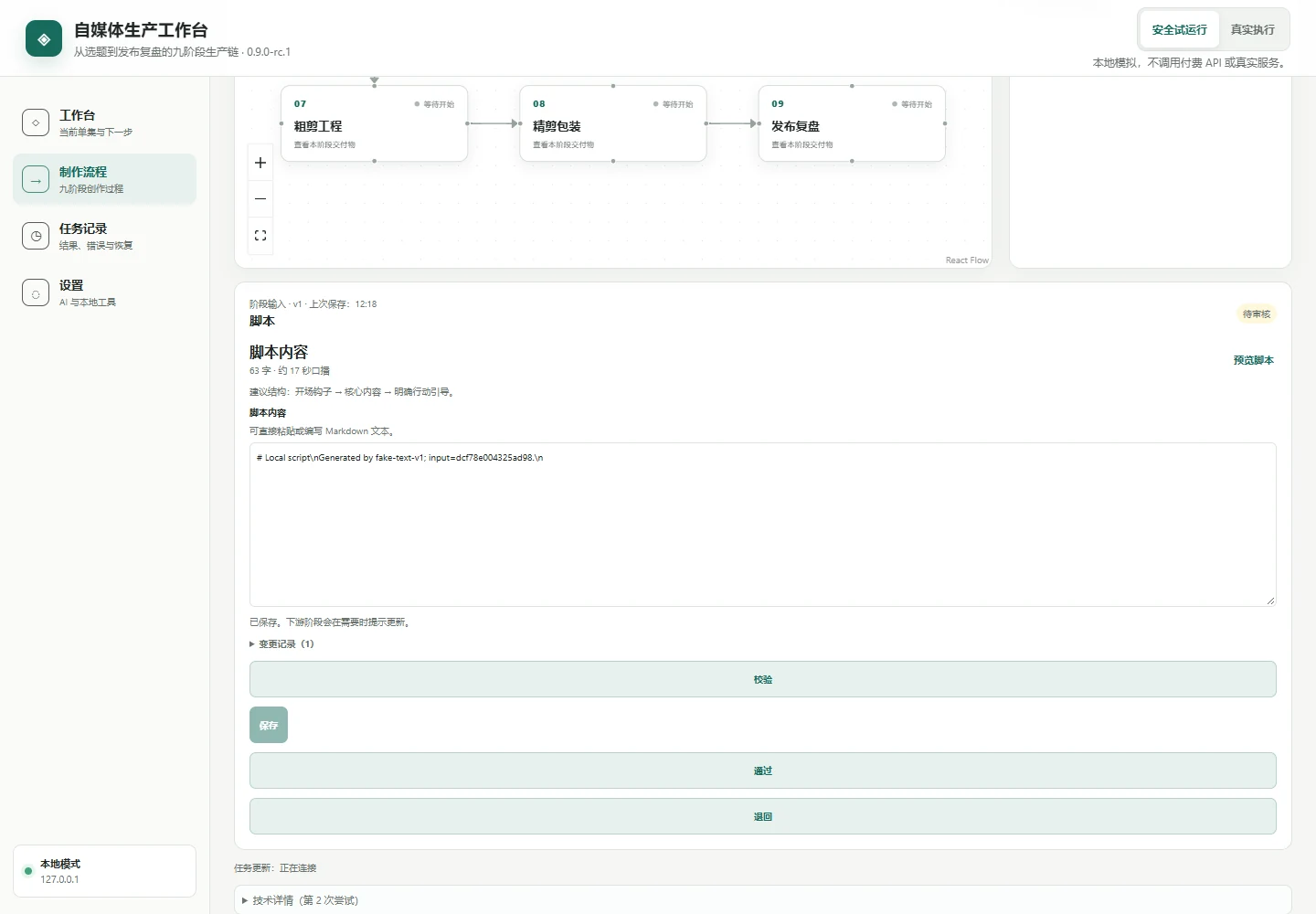Select the 09 发布复盘 stage node
This screenshot has width=1316, height=914.
(852, 123)
